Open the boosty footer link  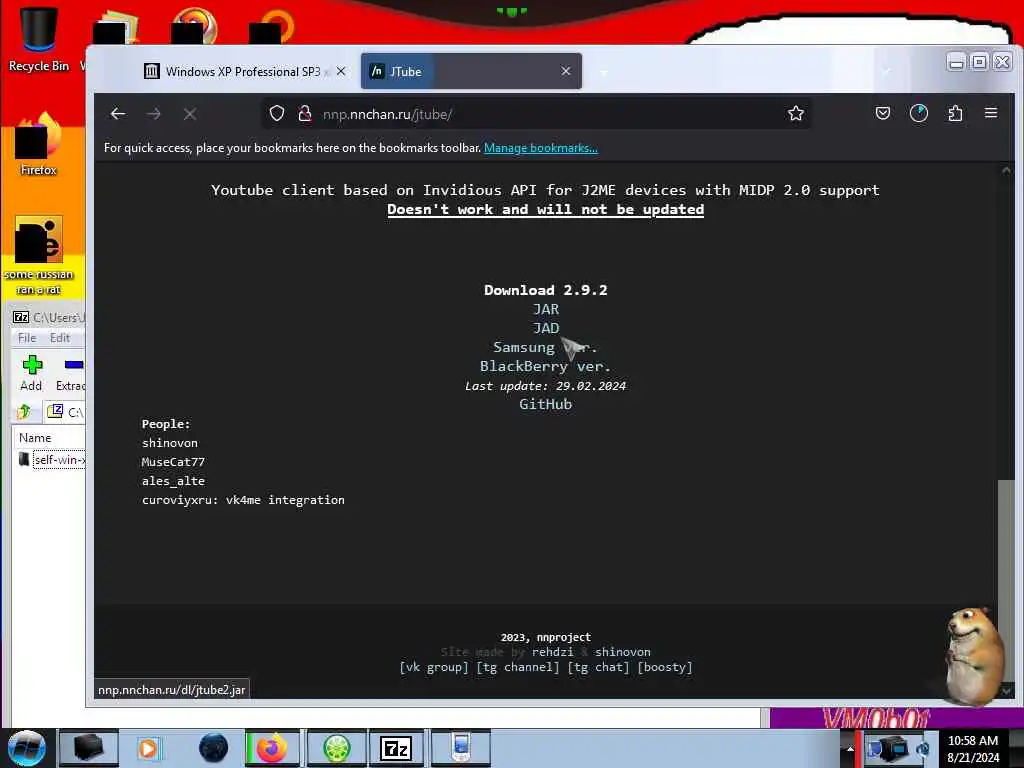665,667
